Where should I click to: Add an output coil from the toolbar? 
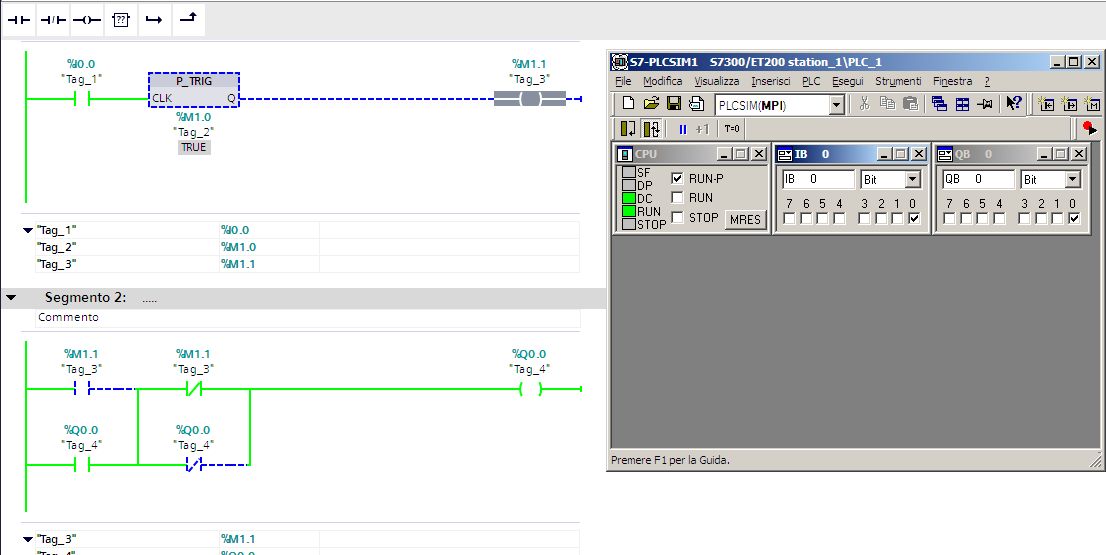(87, 18)
